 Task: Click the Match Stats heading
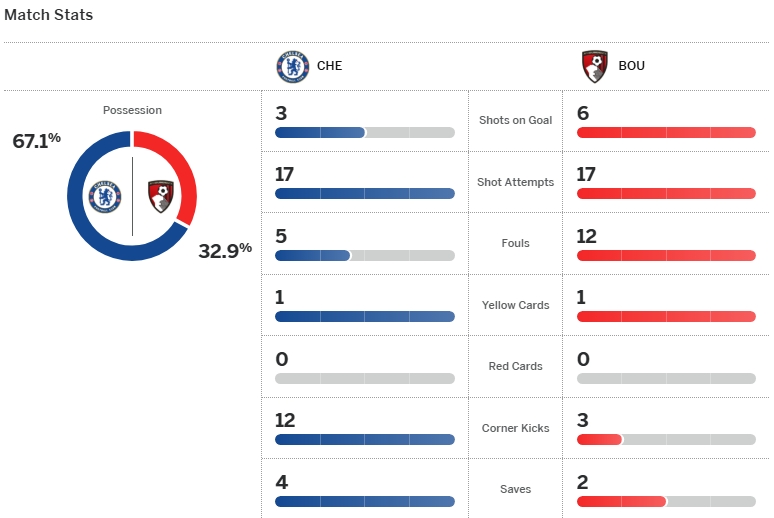[49, 16]
